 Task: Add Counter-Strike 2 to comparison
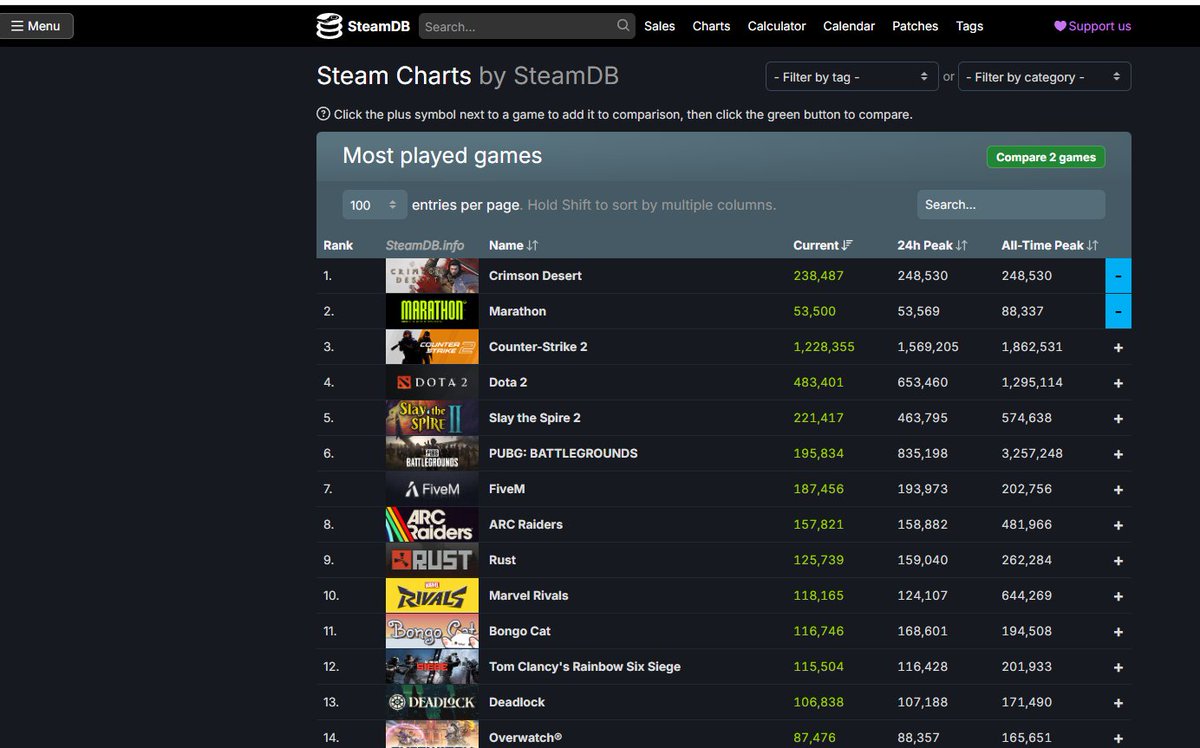1118,347
